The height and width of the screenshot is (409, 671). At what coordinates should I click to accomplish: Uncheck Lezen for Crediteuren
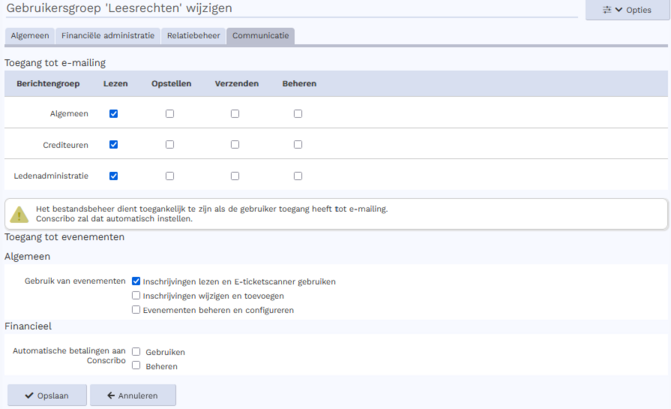coord(113,145)
